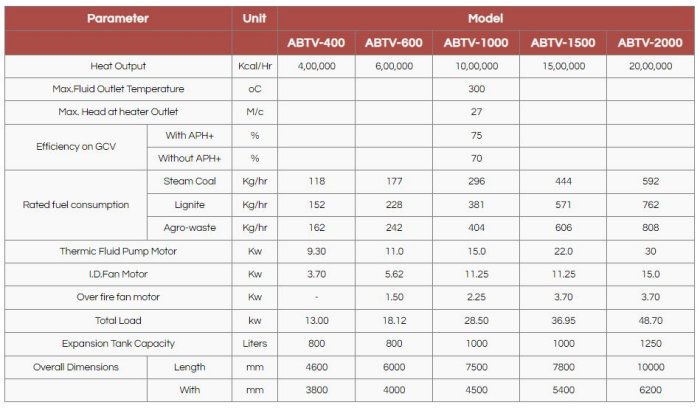Select the Agro-waste value 808

tap(650, 228)
